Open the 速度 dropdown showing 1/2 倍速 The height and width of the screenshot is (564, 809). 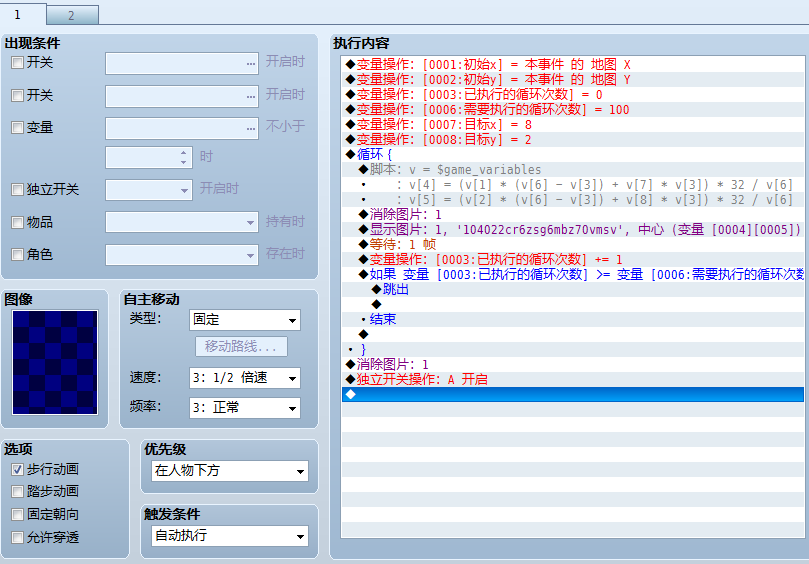tap(245, 378)
